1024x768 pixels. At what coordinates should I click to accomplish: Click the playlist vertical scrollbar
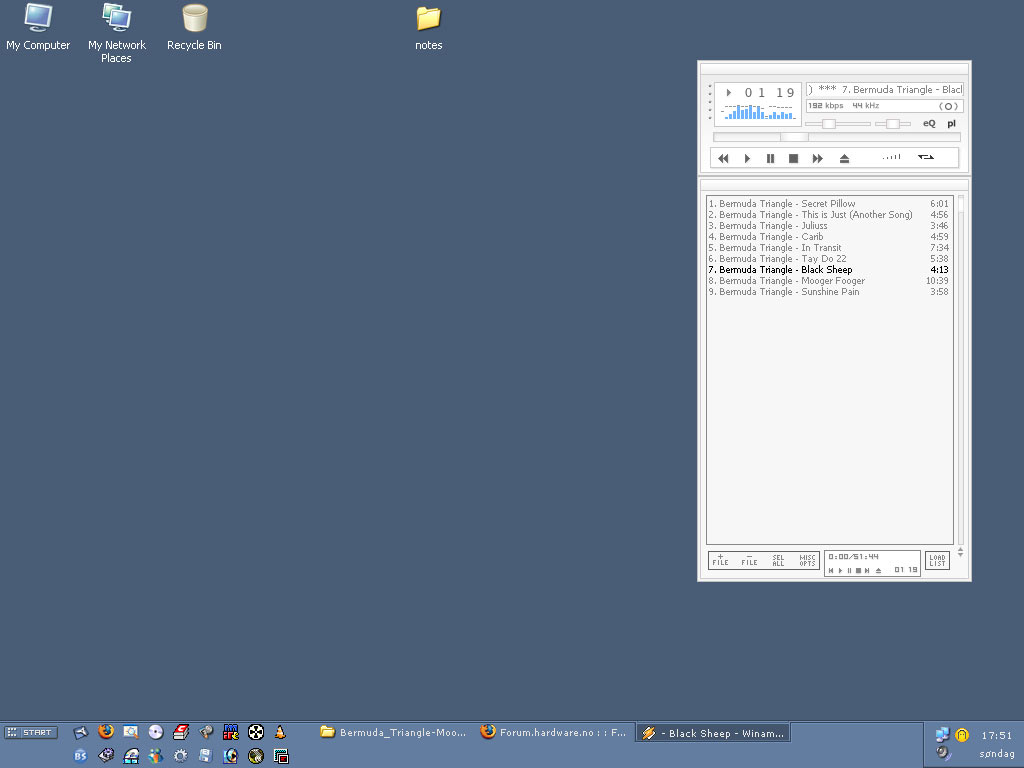(x=961, y=369)
